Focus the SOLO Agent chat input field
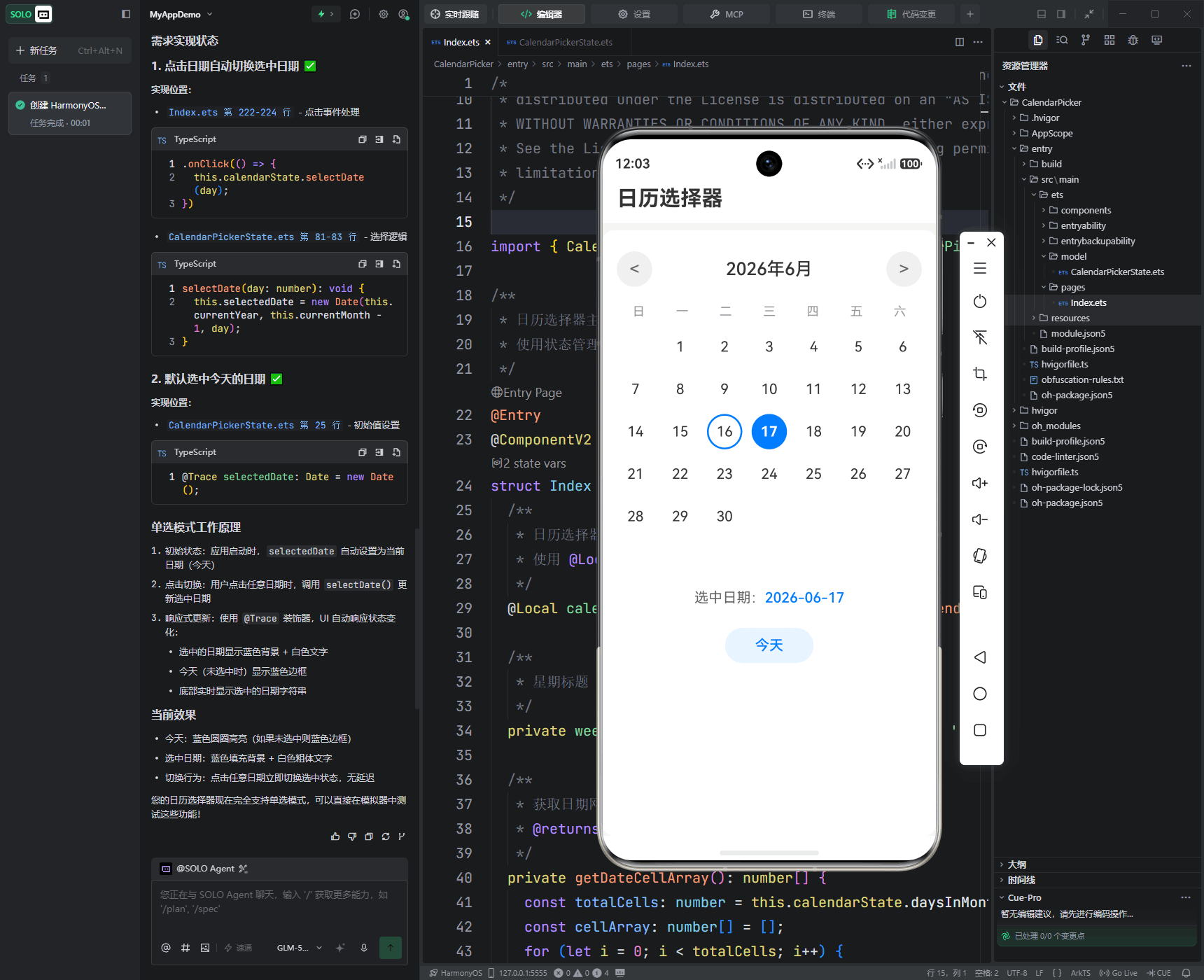The width and height of the screenshot is (1204, 980). click(279, 902)
